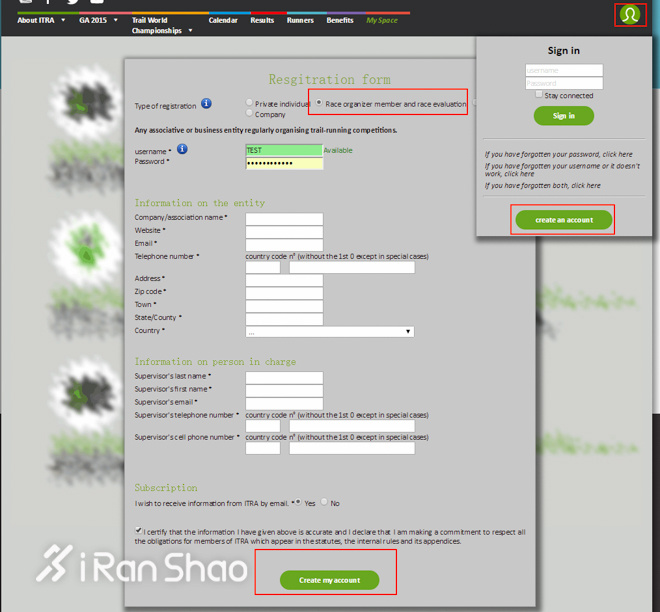
Task: Click the create an account button
Action: (563, 220)
